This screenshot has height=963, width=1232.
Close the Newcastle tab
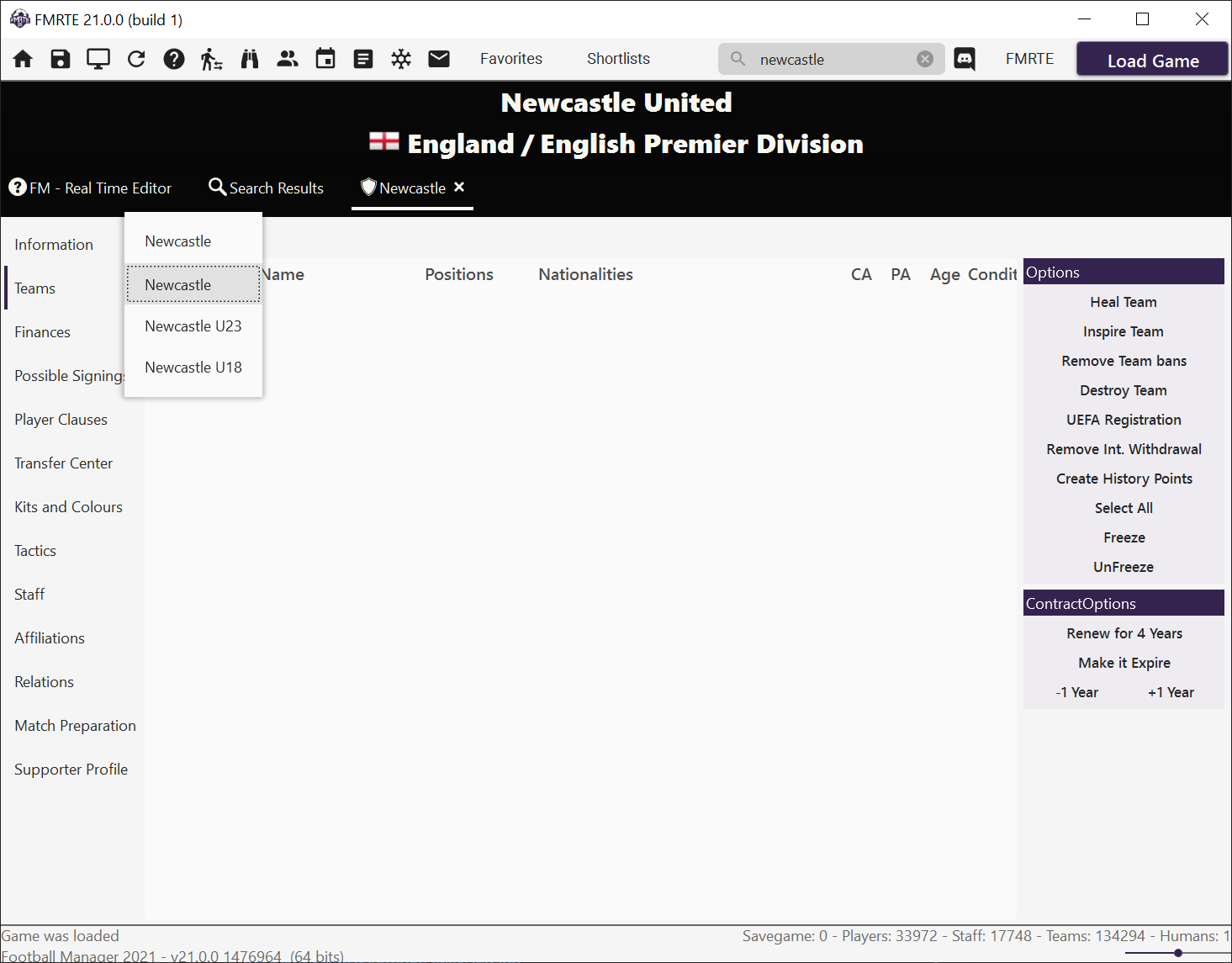tap(459, 187)
